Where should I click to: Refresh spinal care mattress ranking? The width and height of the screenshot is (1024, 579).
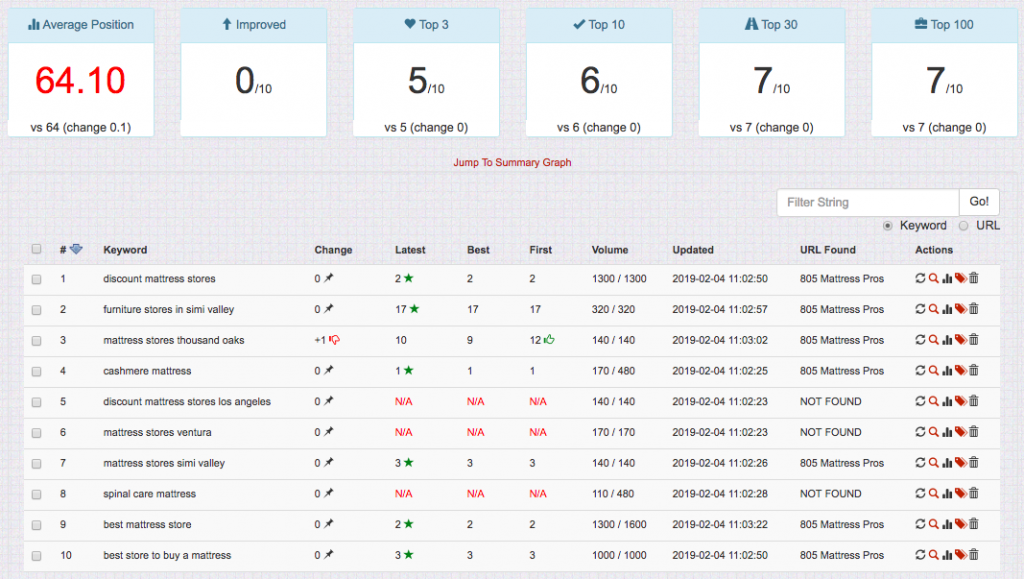pos(920,493)
